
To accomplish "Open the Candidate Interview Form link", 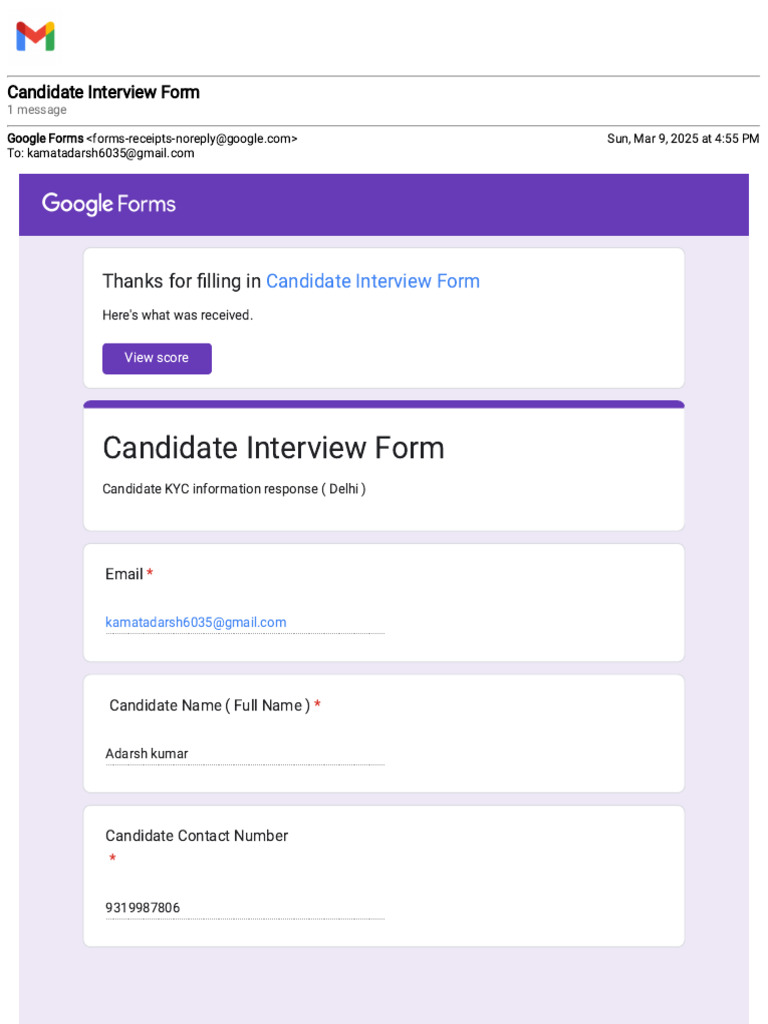I will (372, 281).
